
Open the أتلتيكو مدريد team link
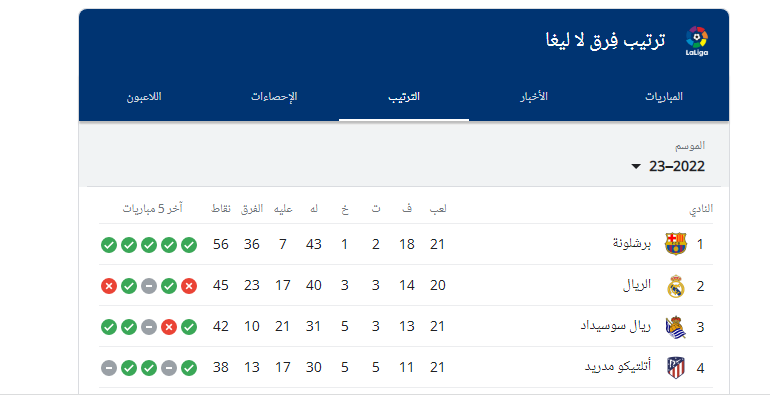[613, 368]
